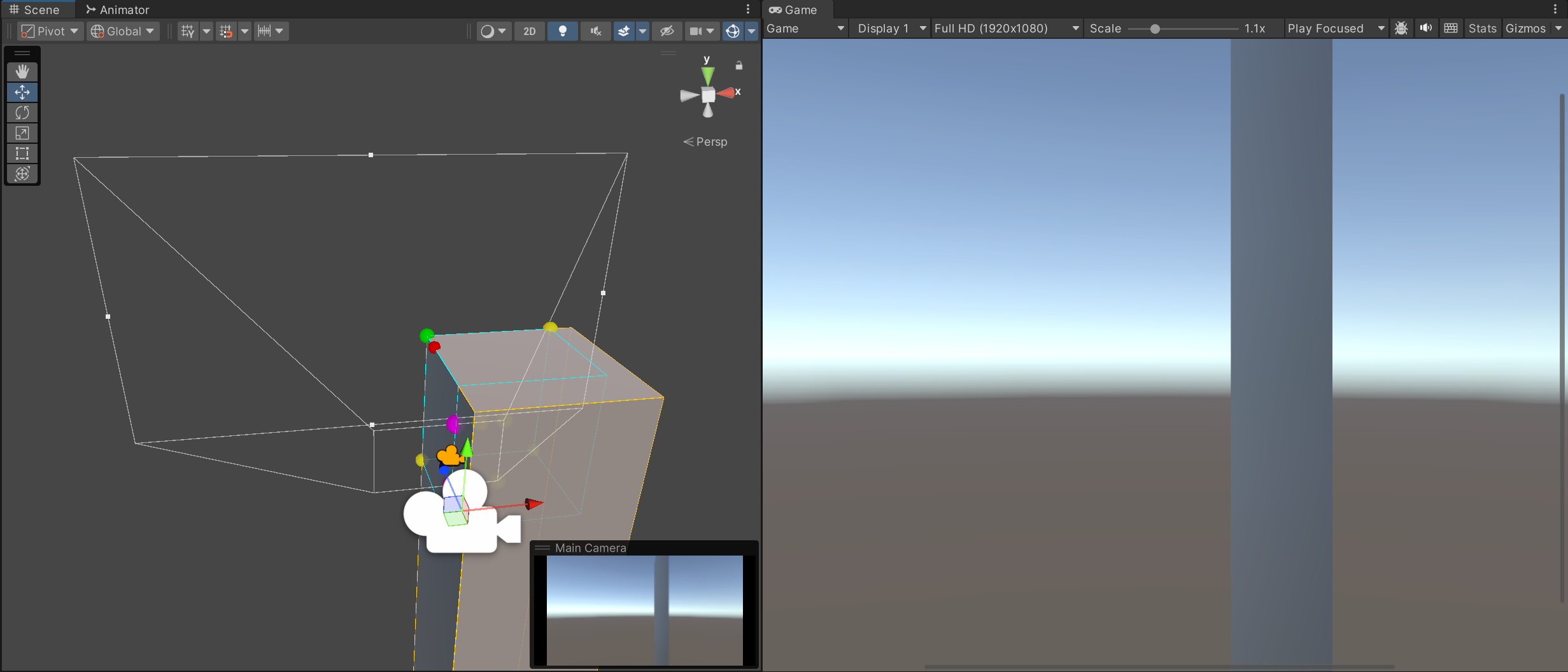This screenshot has height=672, width=1568.
Task: Open camera settings dropdown arrow
Action: click(710, 31)
